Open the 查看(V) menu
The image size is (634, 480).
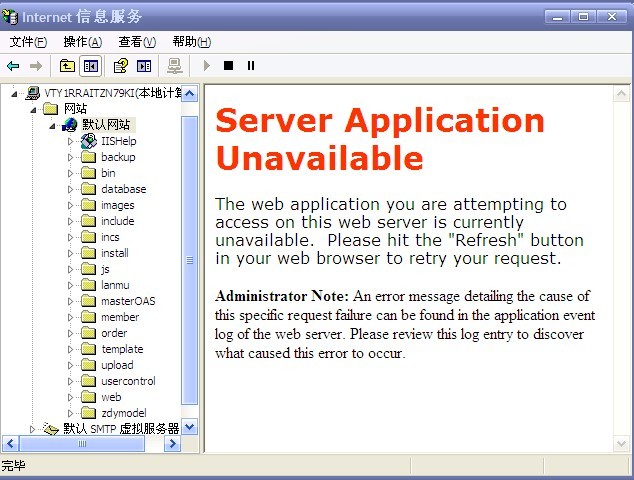pyautogui.click(x=137, y=42)
